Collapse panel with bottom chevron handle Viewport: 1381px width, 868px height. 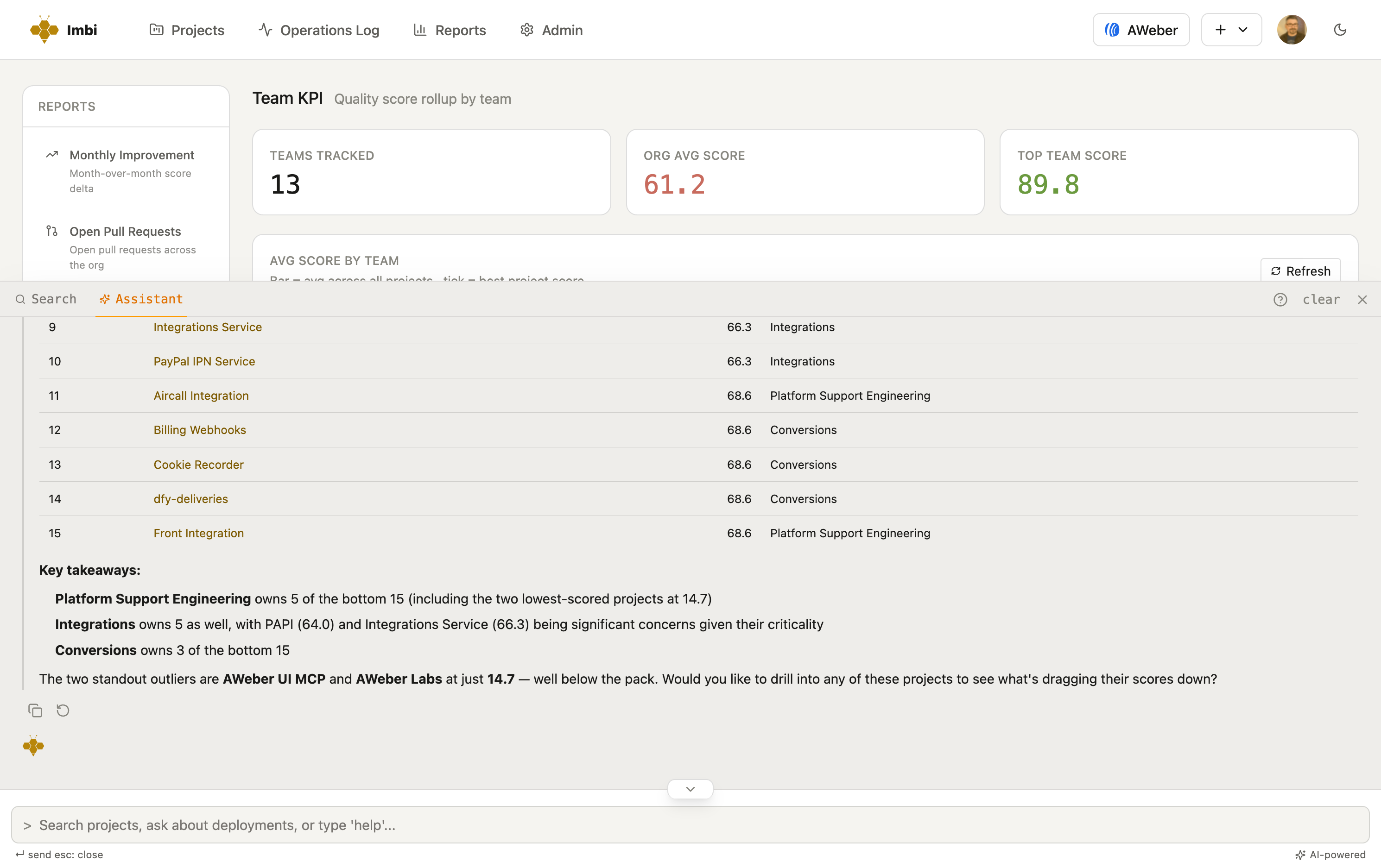pyautogui.click(x=690, y=789)
